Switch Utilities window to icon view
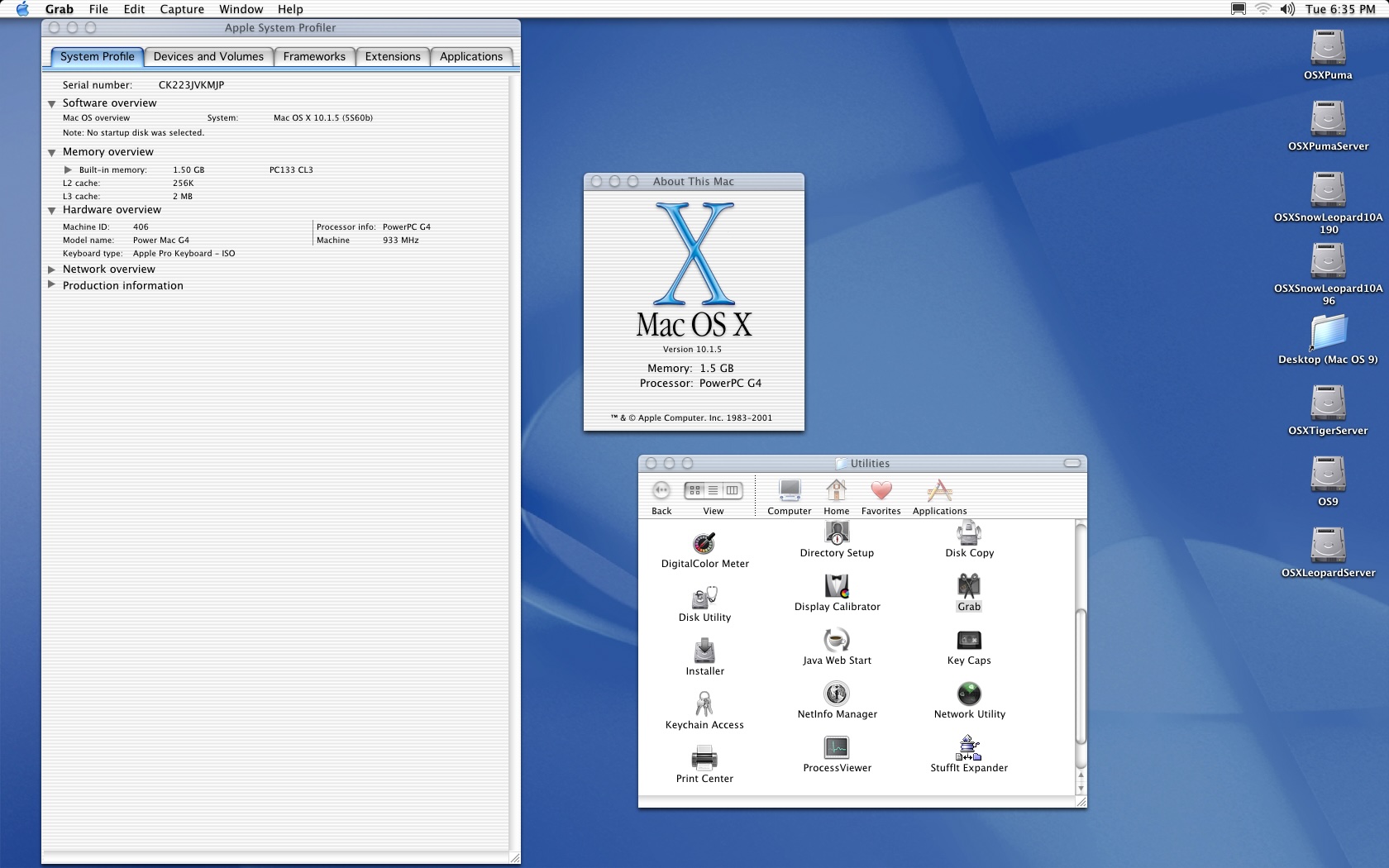The width and height of the screenshot is (1389, 868). (695, 490)
